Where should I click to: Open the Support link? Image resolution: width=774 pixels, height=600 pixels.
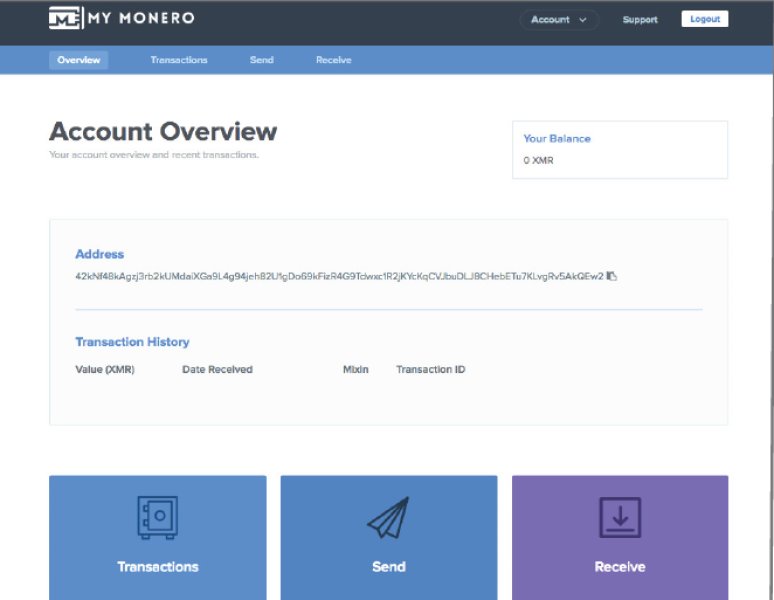[x=640, y=19]
